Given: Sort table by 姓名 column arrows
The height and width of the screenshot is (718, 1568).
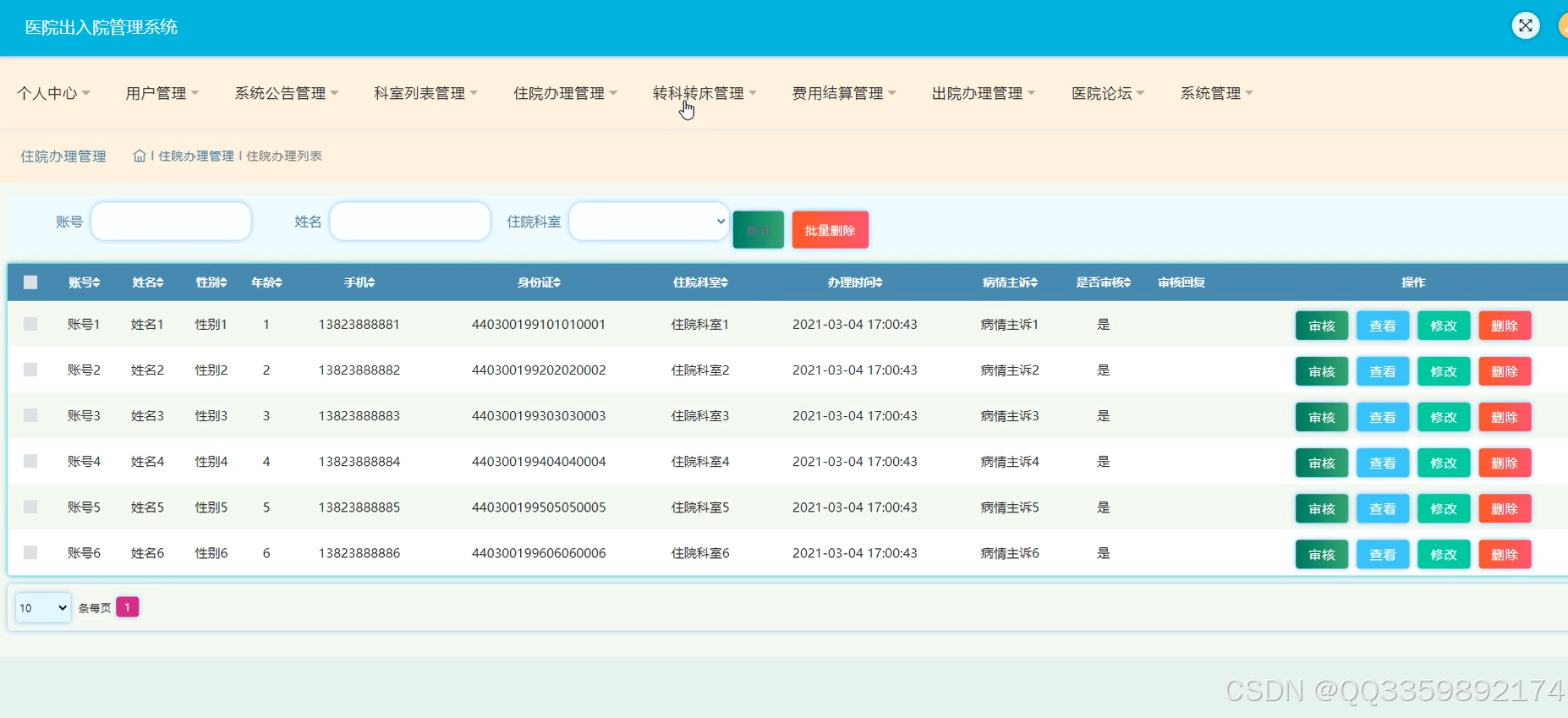Looking at the screenshot, I should coord(160,282).
